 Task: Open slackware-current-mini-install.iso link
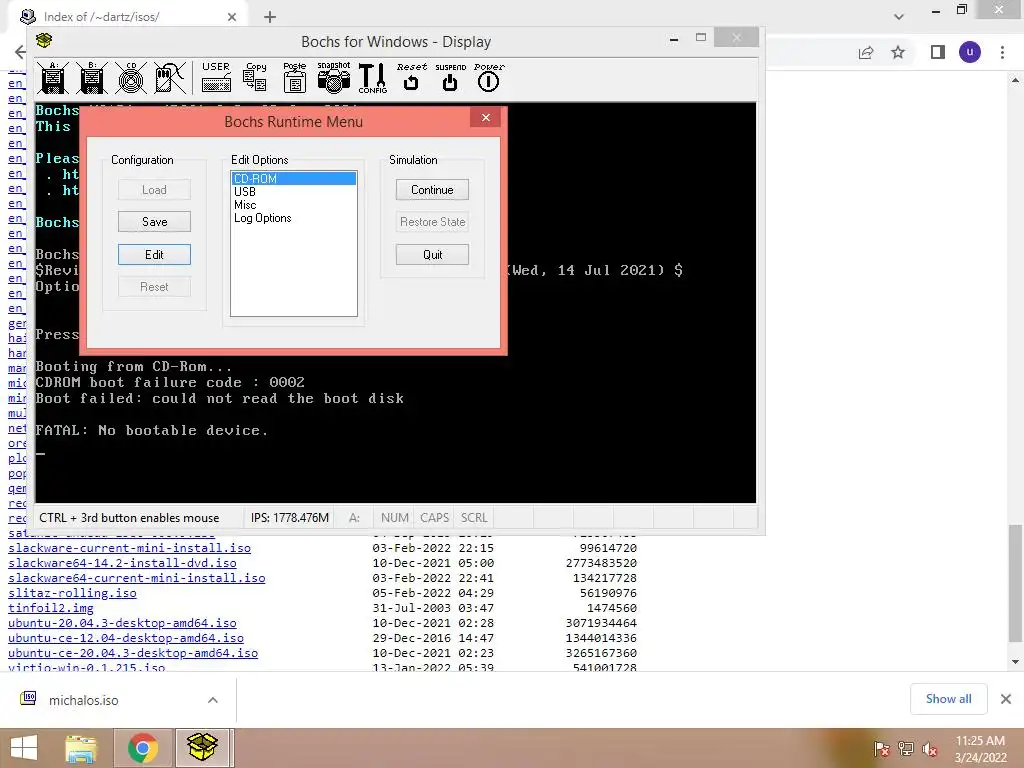129,548
